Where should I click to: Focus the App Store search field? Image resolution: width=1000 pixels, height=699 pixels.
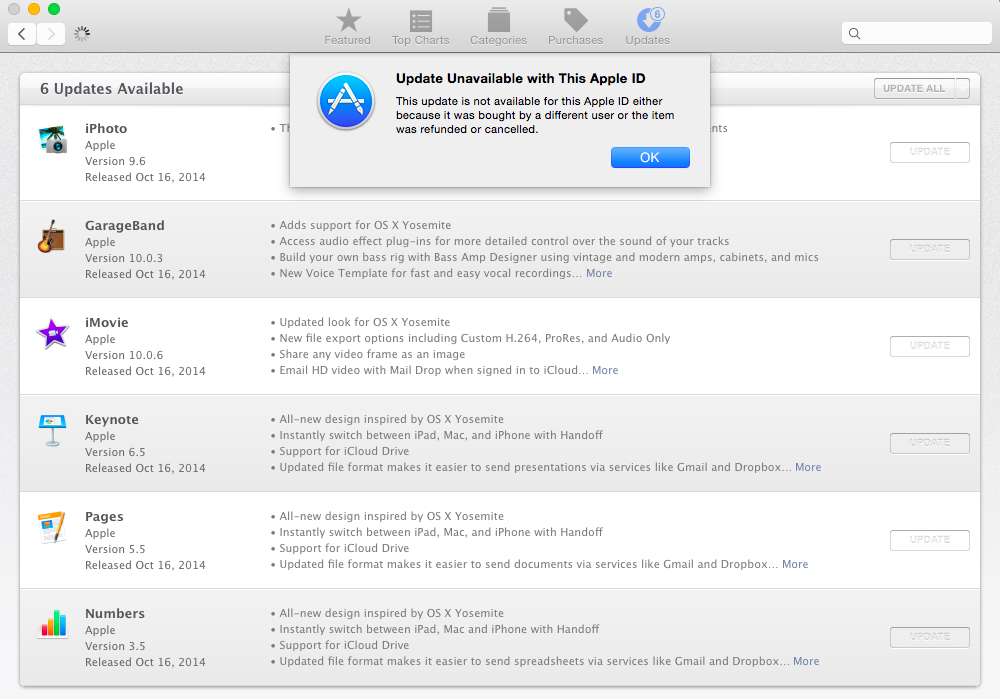click(x=916, y=34)
